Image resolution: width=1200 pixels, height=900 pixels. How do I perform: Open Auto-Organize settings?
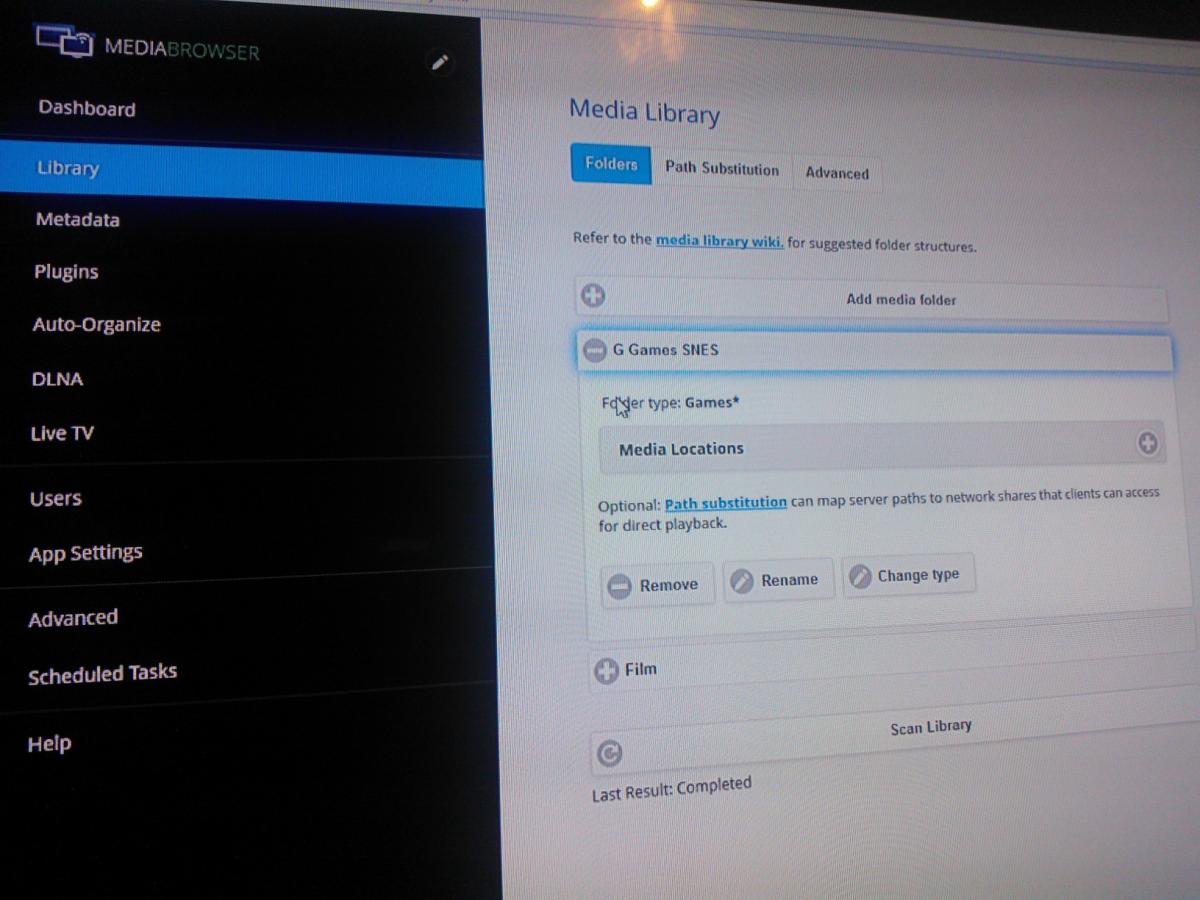[96, 324]
